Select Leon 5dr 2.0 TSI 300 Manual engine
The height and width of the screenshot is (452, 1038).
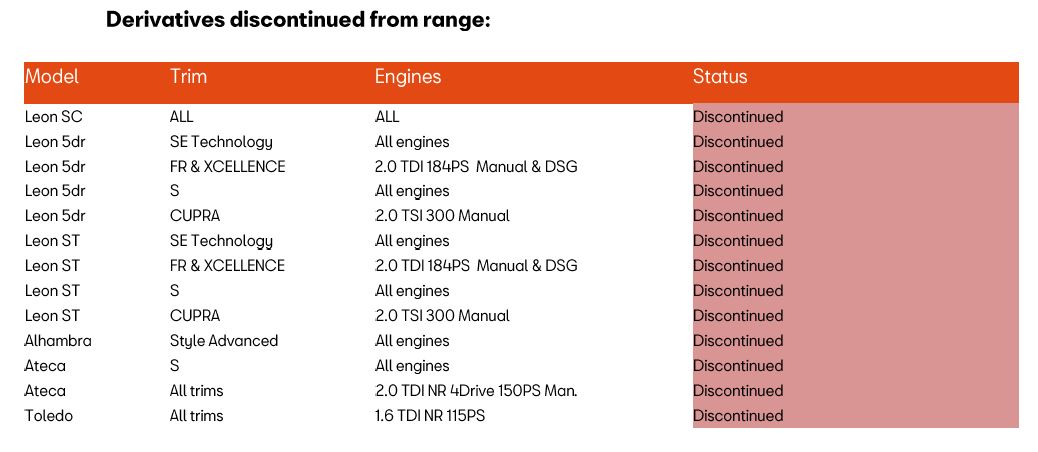(x=442, y=216)
